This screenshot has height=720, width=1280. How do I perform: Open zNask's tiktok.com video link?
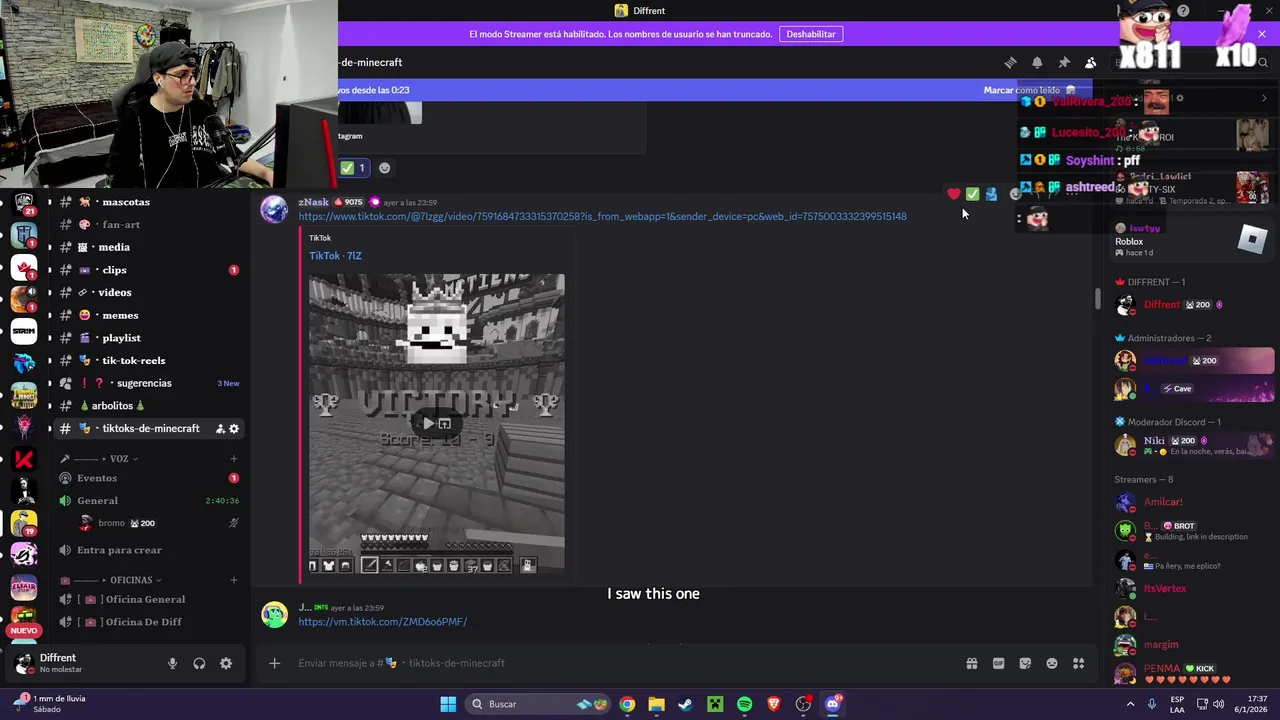coord(602,216)
